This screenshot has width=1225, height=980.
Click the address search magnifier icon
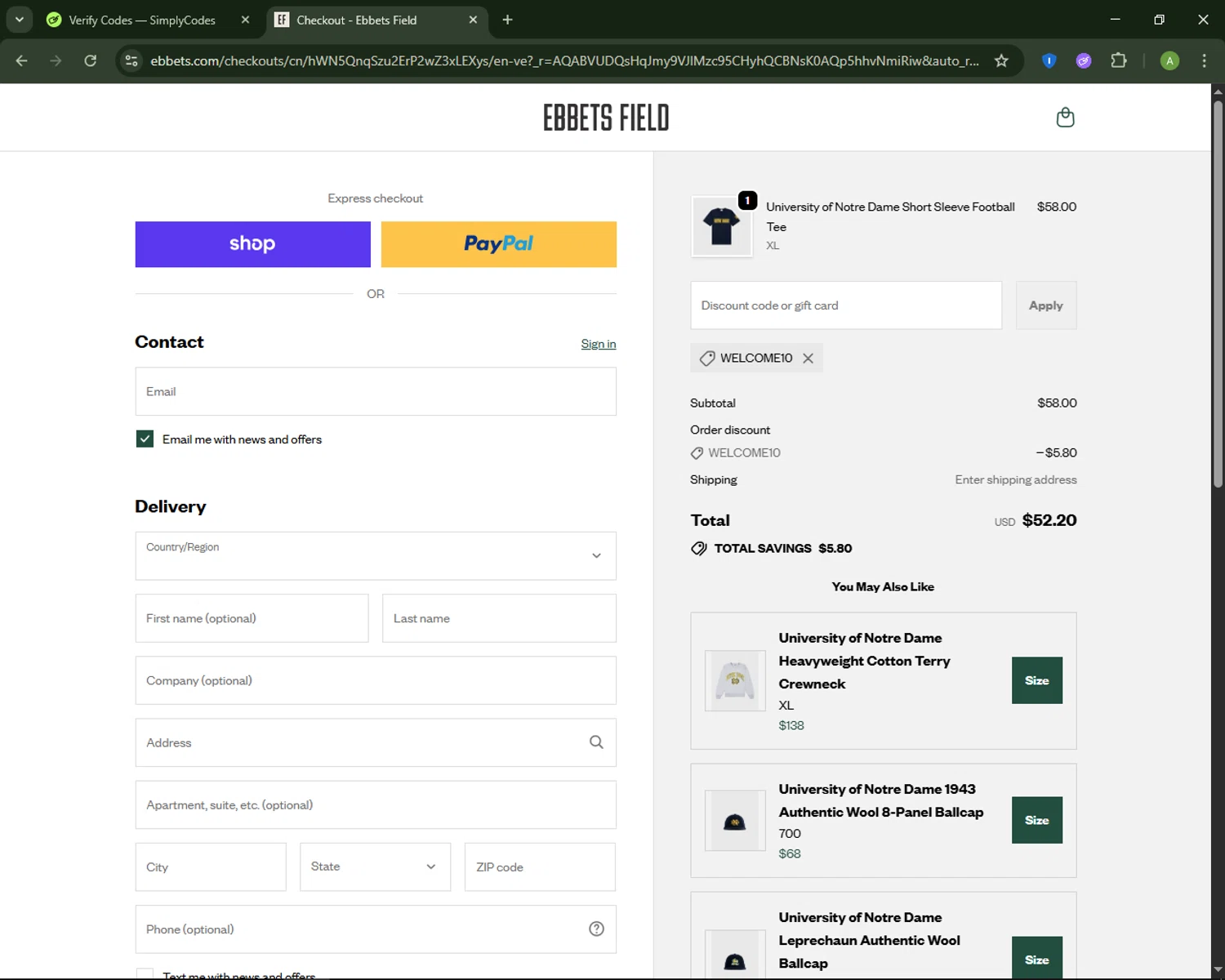[596, 742]
